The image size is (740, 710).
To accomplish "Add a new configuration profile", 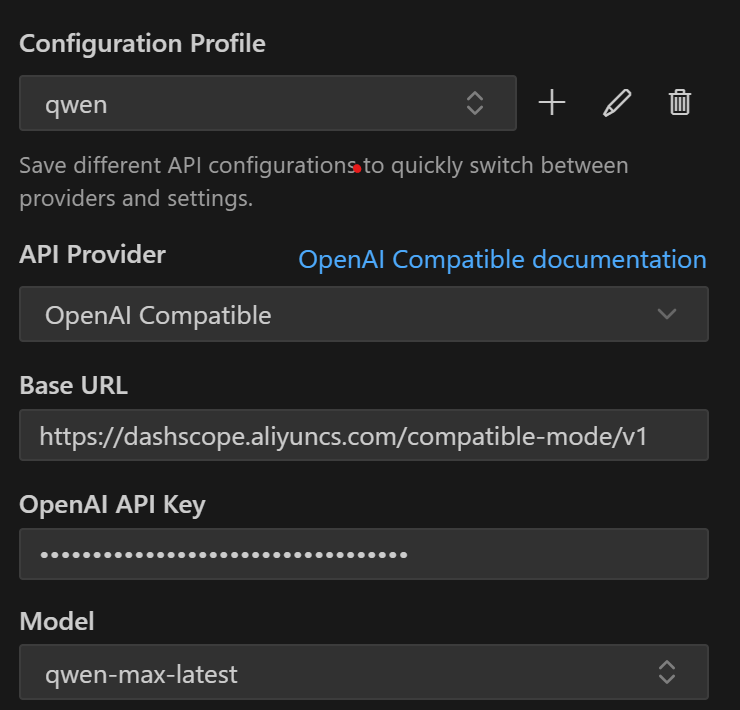I will click(x=552, y=102).
